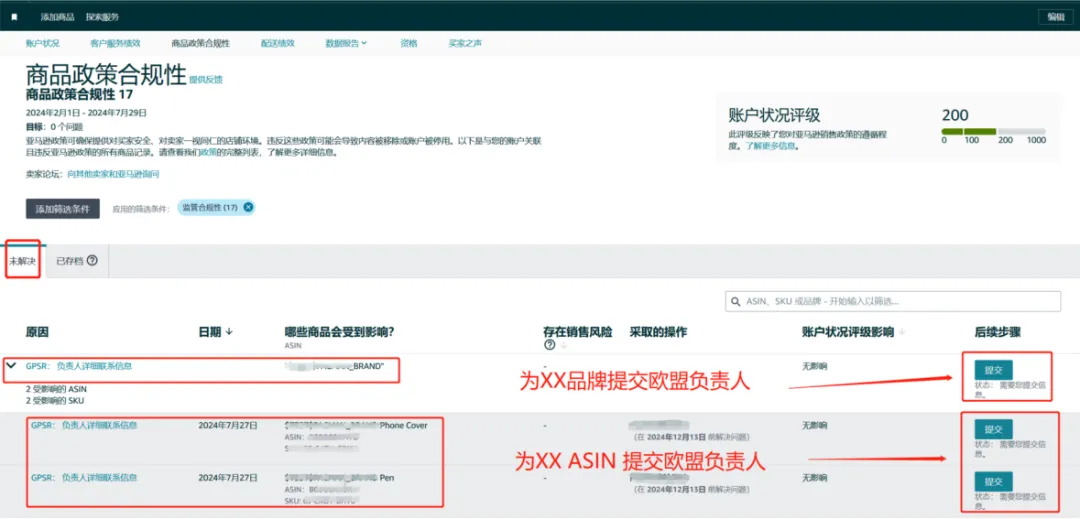Go to 客户服务绩效 tab

[115, 43]
